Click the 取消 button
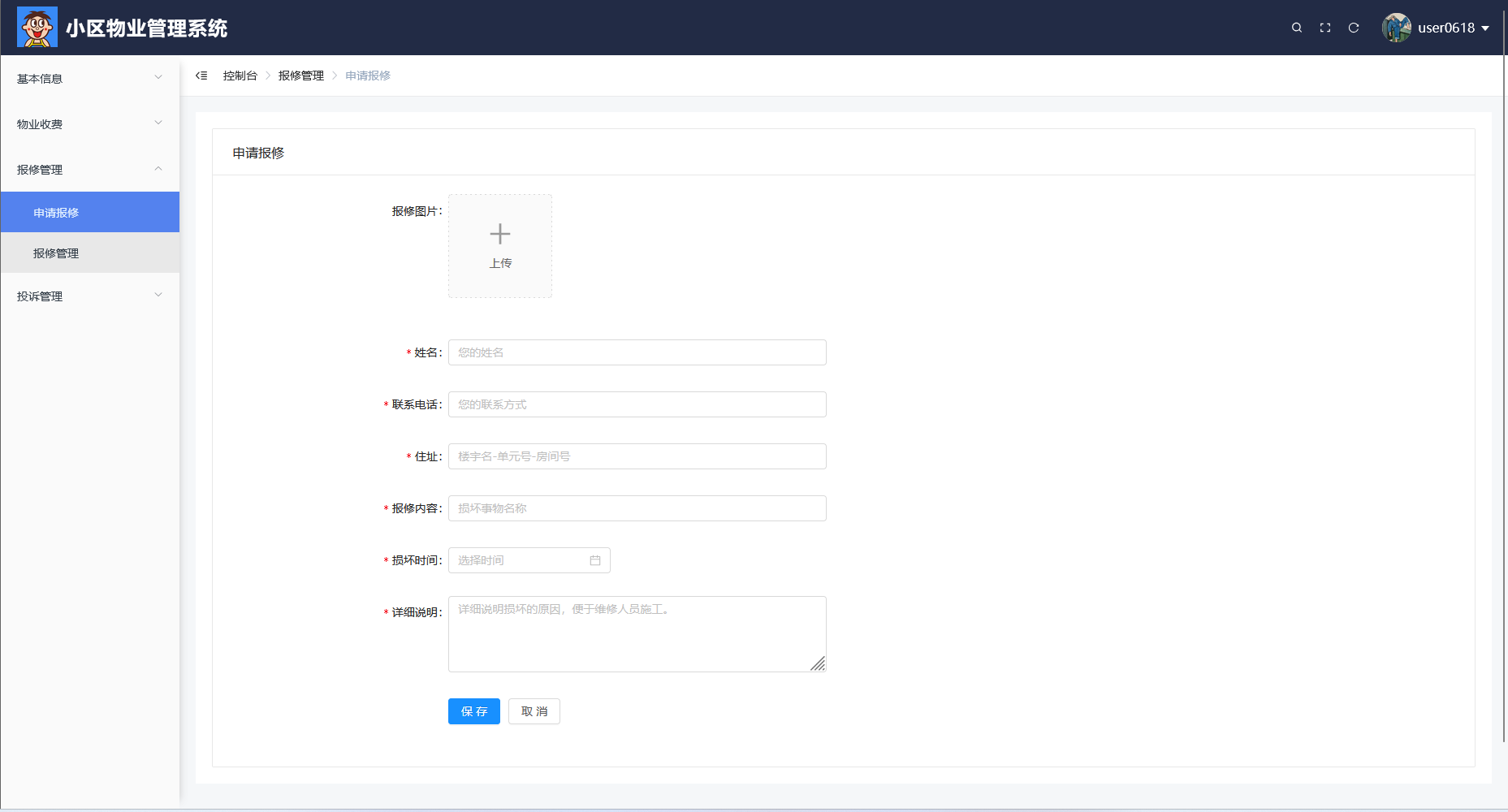The image size is (1508, 812). 534,711
